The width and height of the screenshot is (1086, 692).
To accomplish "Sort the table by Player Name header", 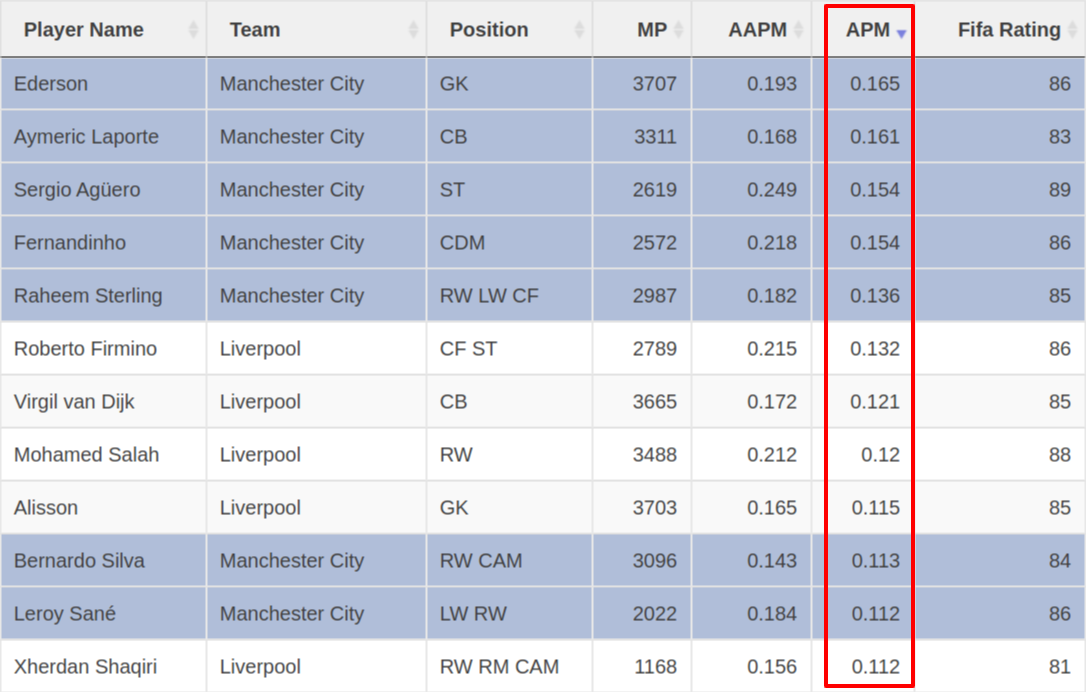I will click(84, 30).
